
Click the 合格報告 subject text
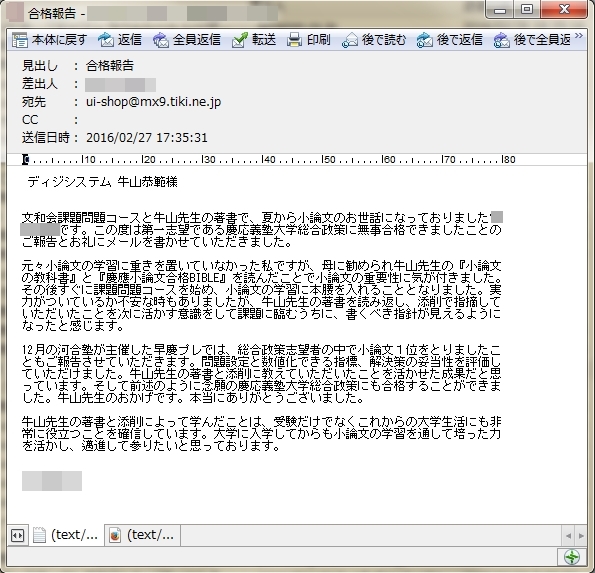(110, 66)
